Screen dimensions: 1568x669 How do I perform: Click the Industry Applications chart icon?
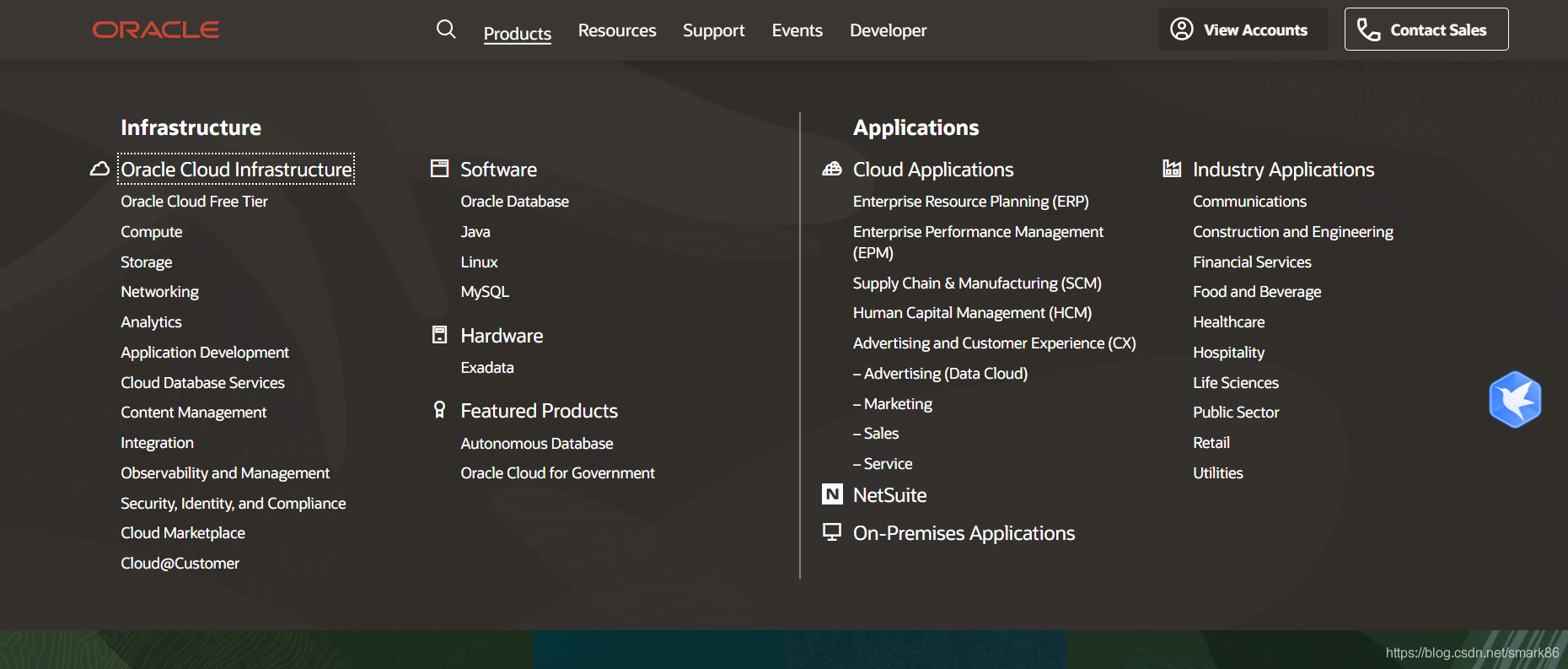pos(1172,168)
